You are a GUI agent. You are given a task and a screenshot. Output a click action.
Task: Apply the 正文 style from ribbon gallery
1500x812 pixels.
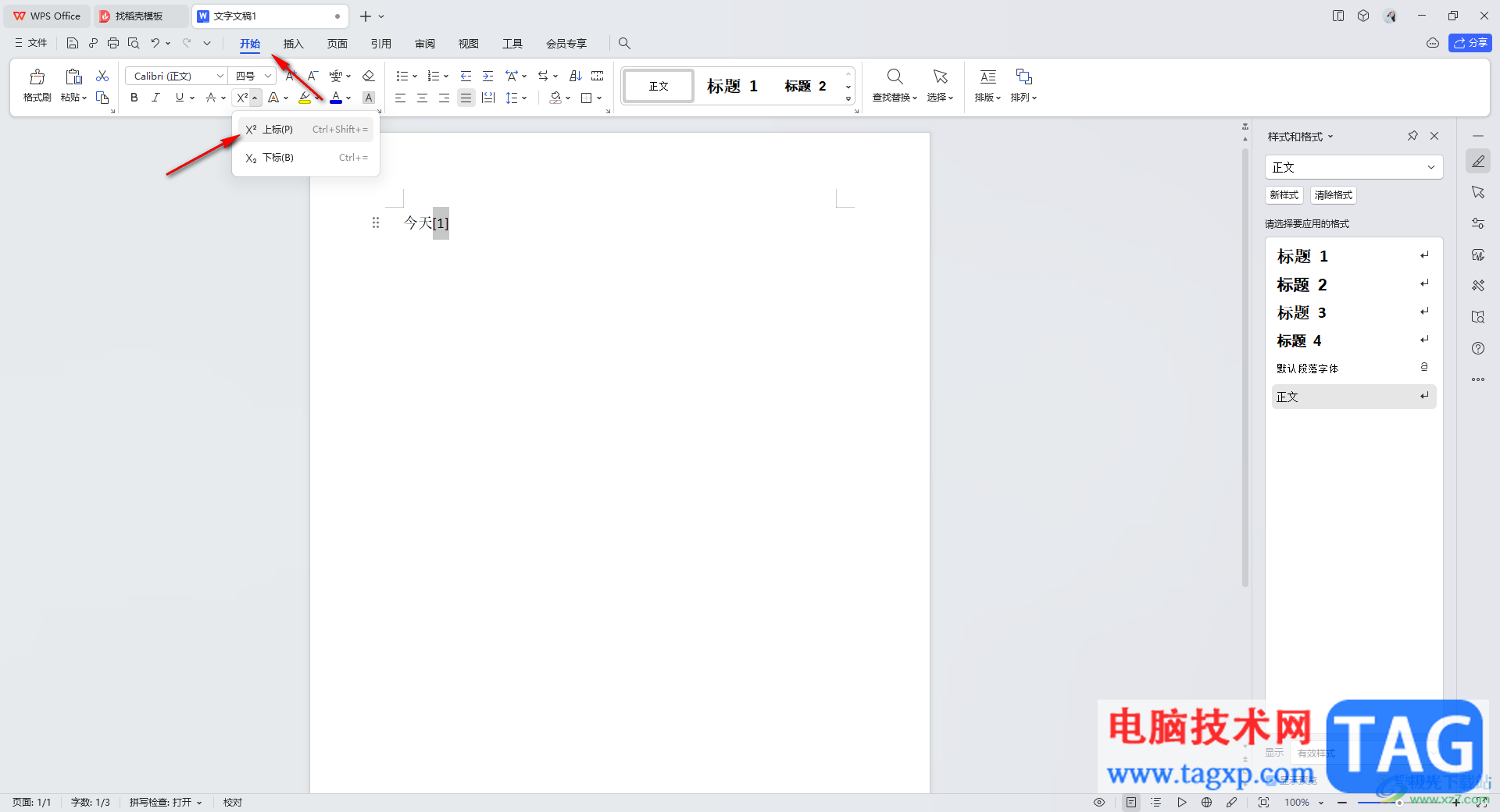pyautogui.click(x=659, y=86)
